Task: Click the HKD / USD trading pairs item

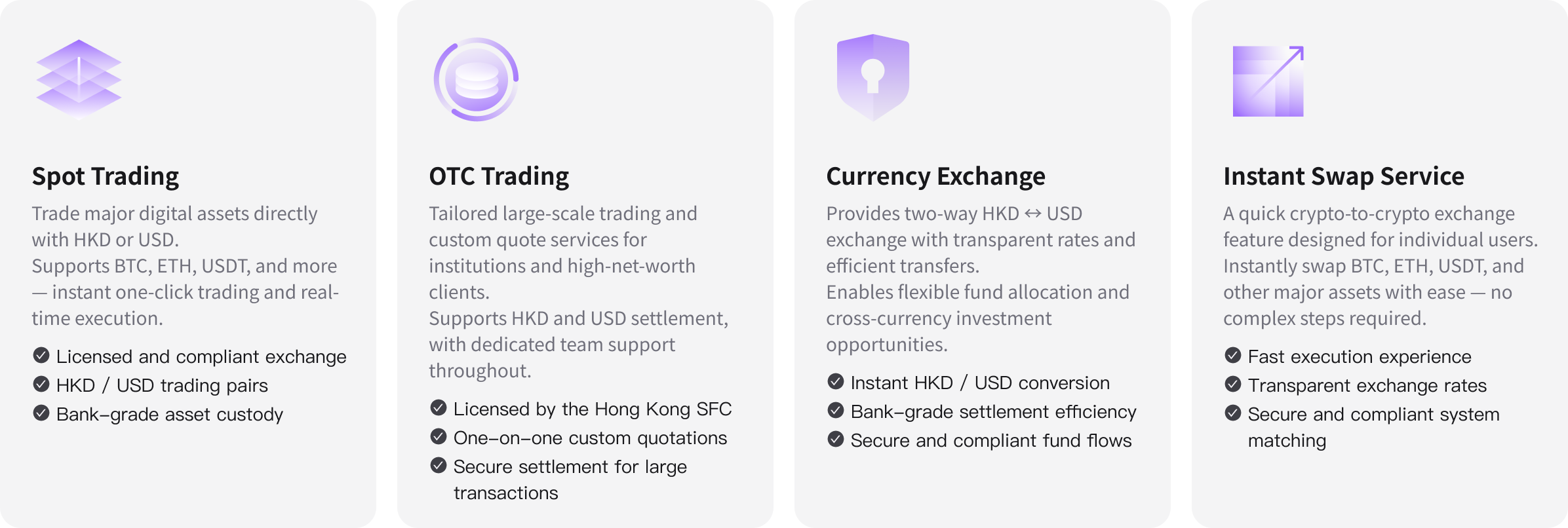Action: (162, 385)
